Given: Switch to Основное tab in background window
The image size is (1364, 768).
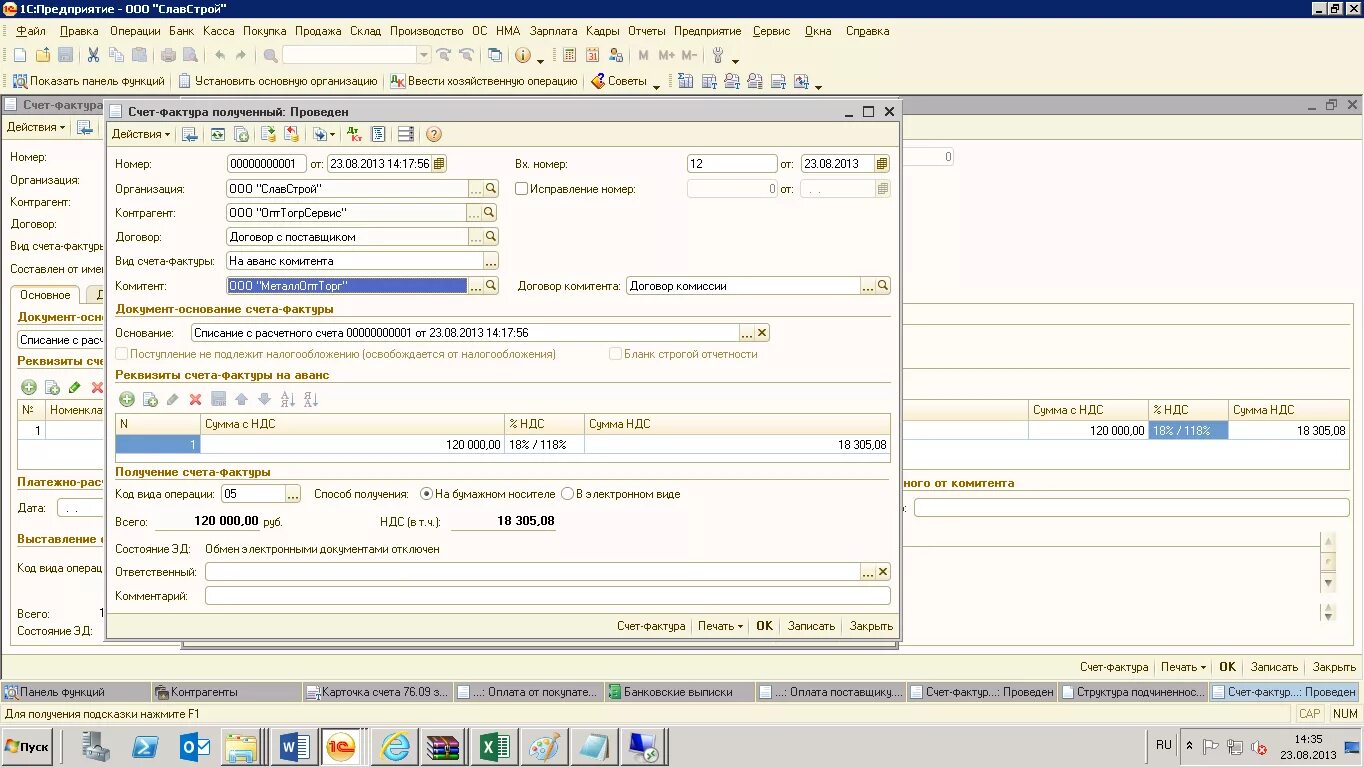Looking at the screenshot, I should pyautogui.click(x=46, y=295).
